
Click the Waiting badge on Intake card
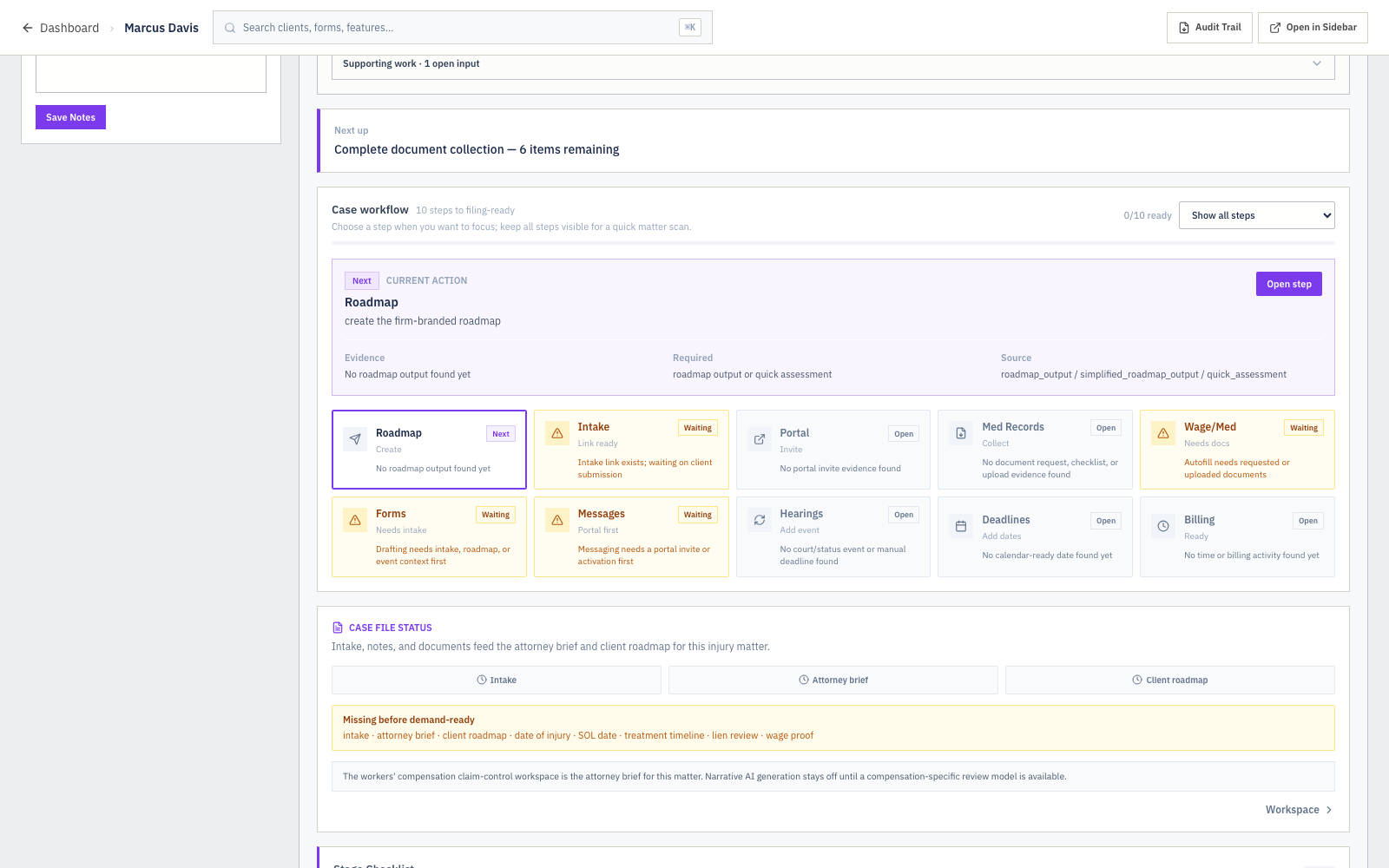click(698, 428)
